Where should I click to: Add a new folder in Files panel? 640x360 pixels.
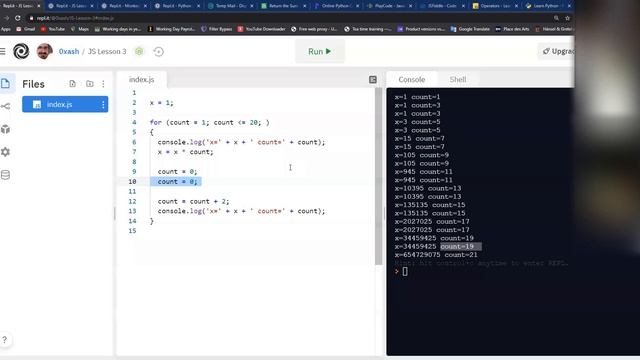pyautogui.click(x=89, y=84)
